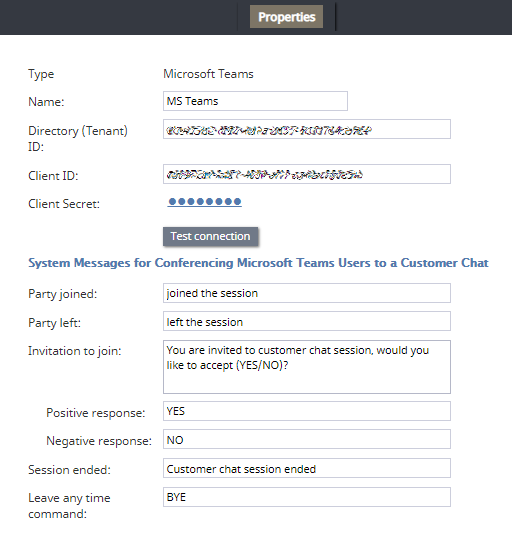Edit the Positive response field with YES
This screenshot has height=548, width=512.
point(307,411)
